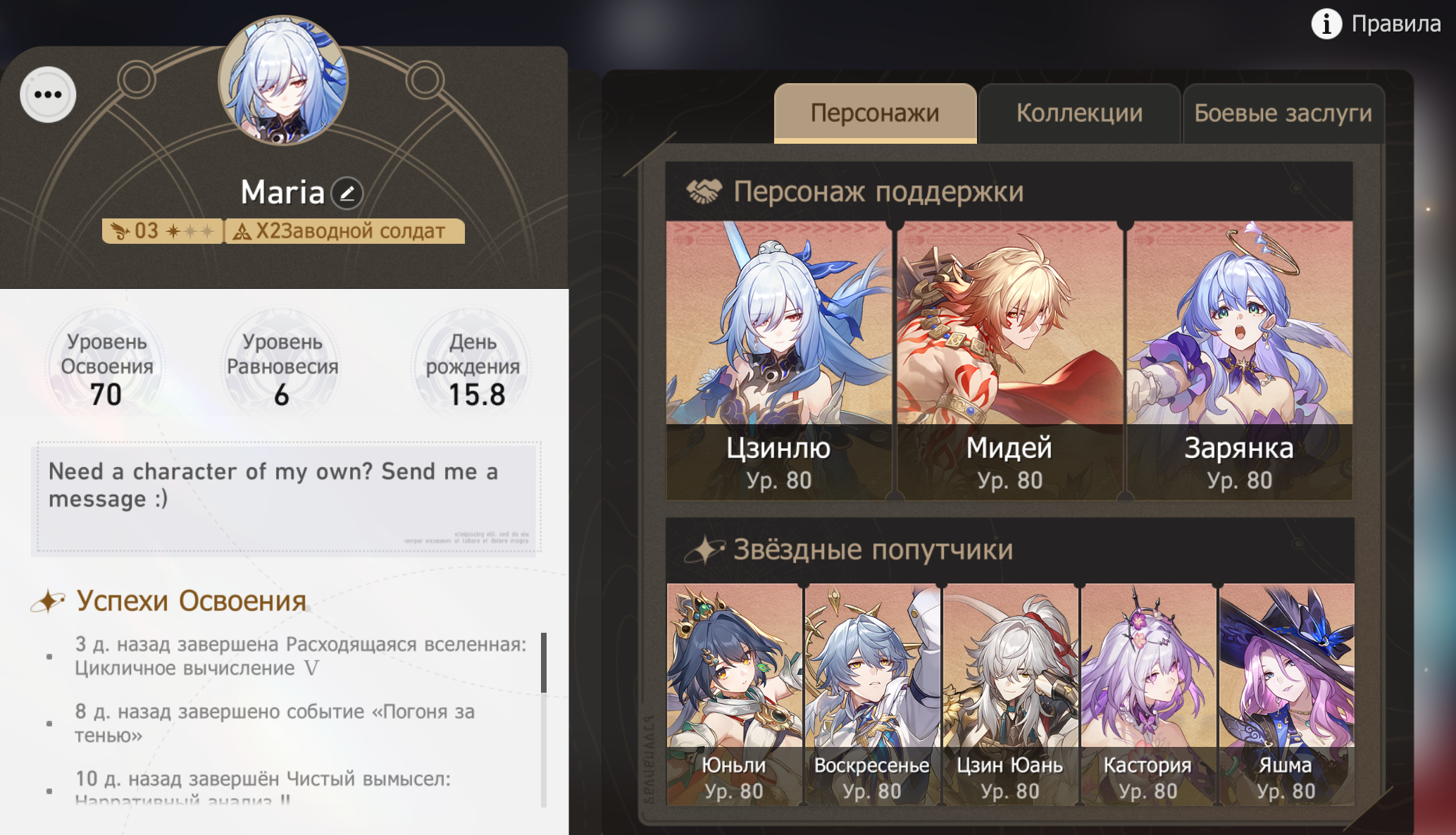Open the three-dots options menu
The width and height of the screenshot is (1456, 835).
click(x=48, y=95)
